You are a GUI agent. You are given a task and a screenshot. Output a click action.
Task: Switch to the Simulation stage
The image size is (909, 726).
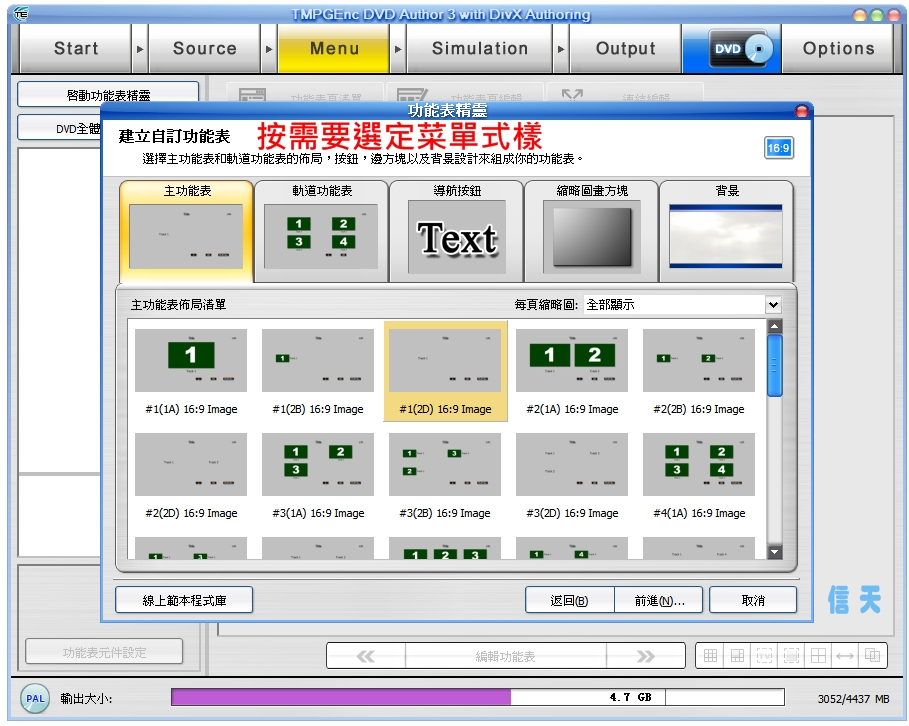pyautogui.click(x=480, y=49)
